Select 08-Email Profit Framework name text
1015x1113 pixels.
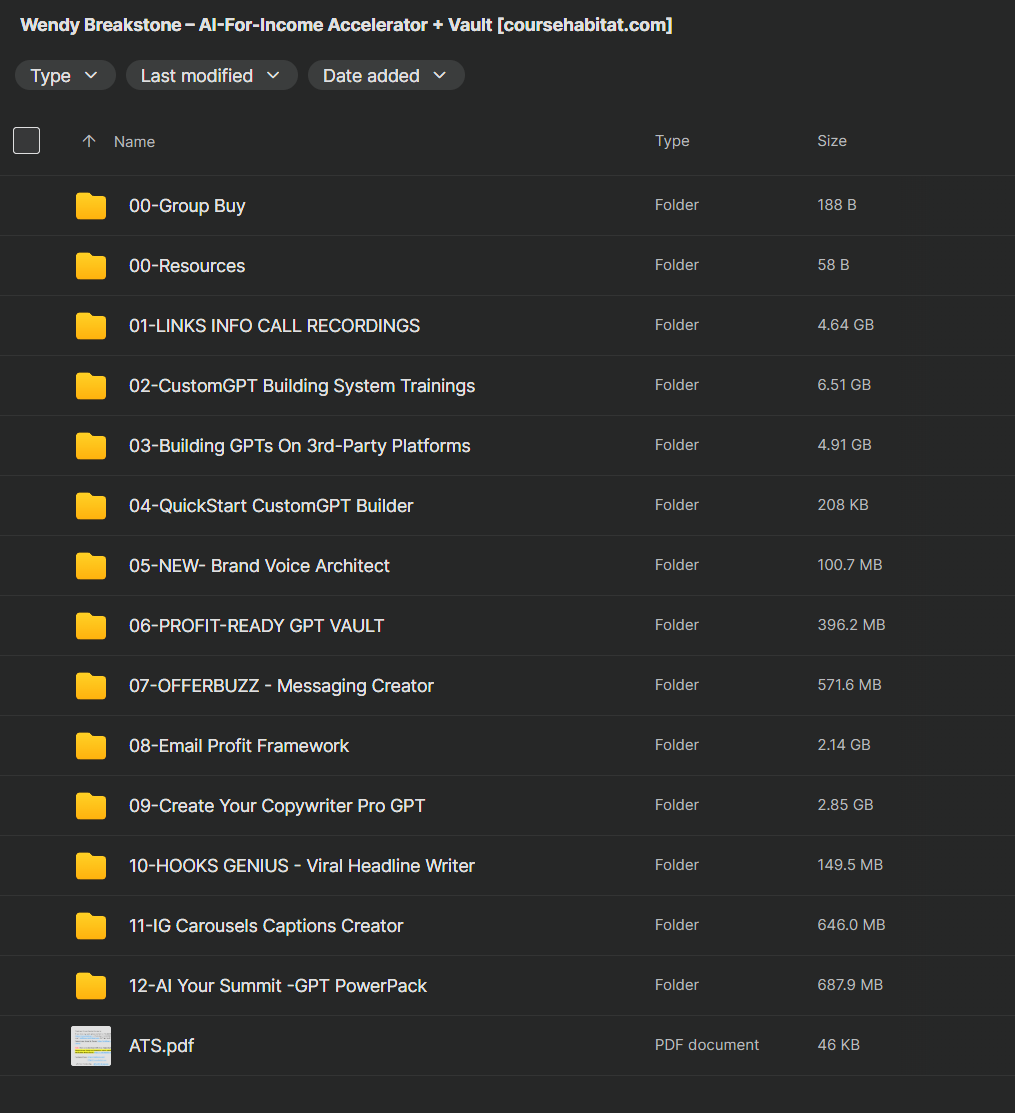point(238,745)
